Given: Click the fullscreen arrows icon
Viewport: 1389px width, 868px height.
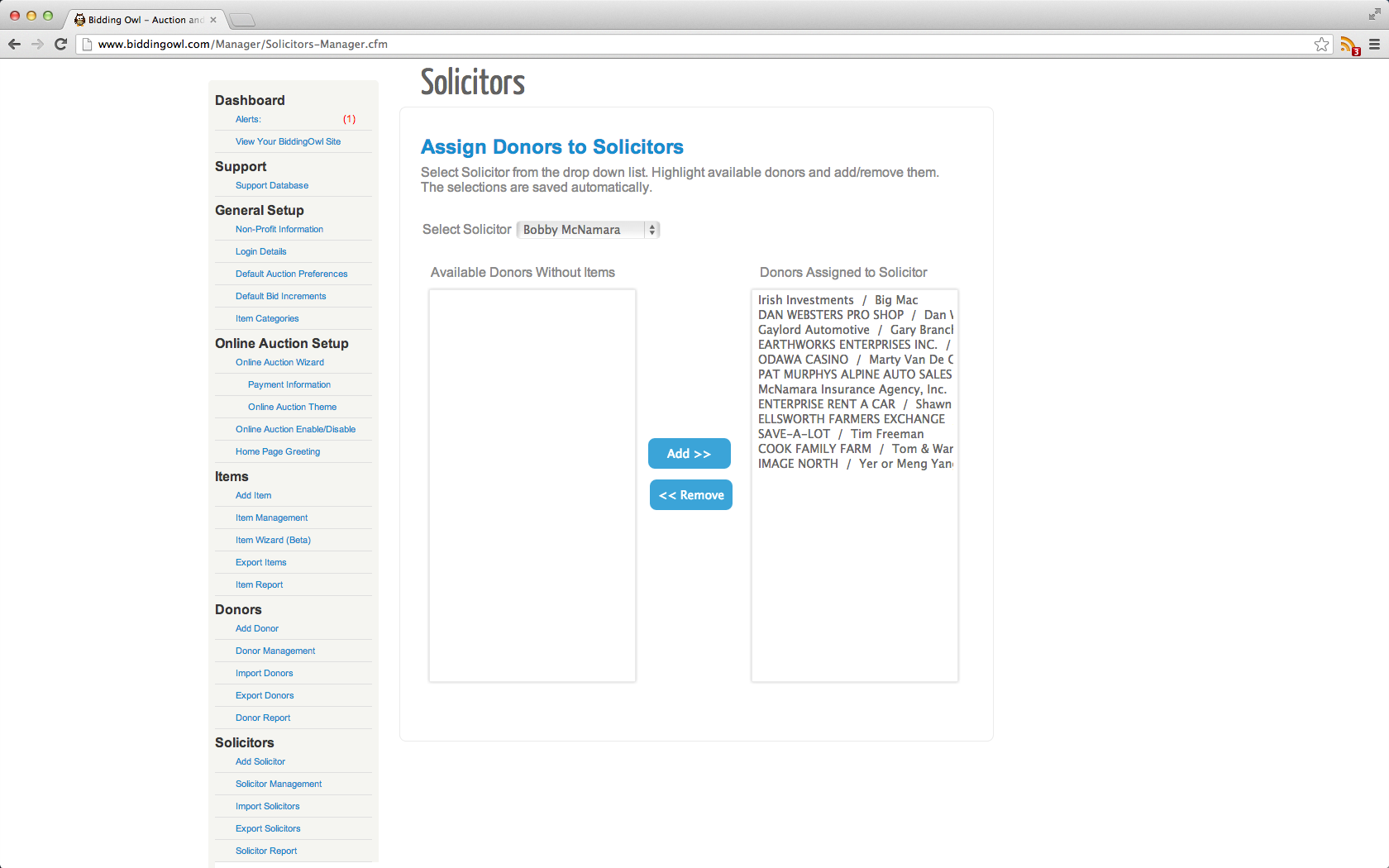Looking at the screenshot, I should tap(1374, 14).
